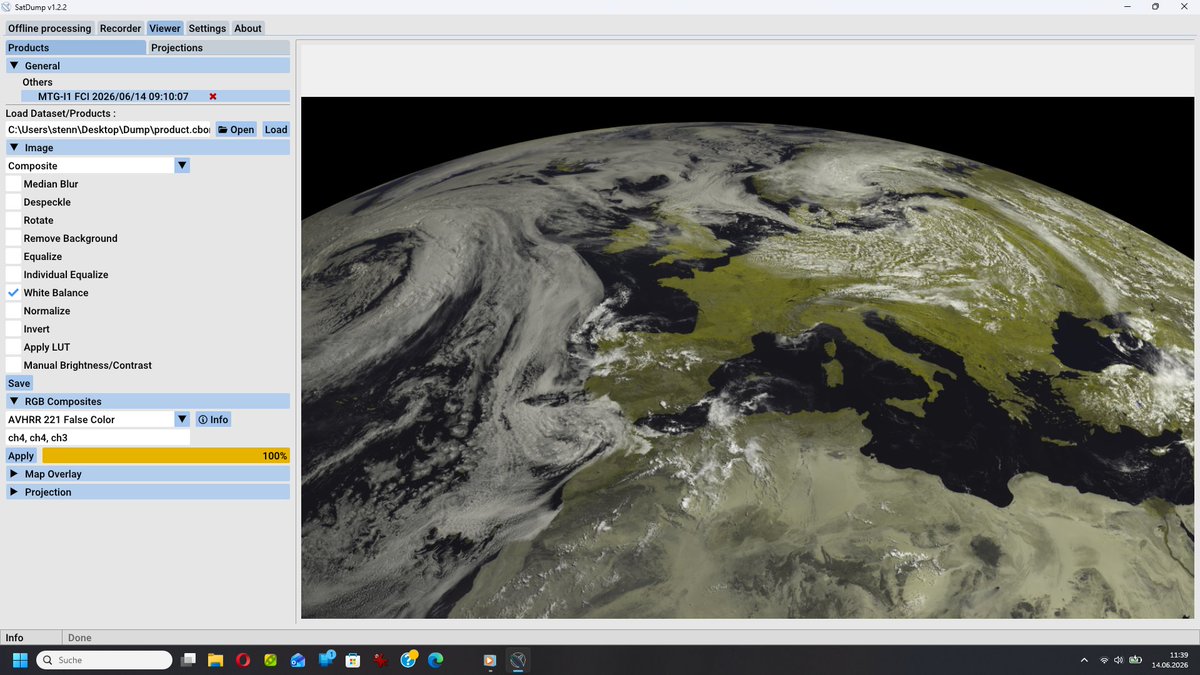The height and width of the screenshot is (675, 1200).
Task: Launch Microsoft Edge from the taskbar
Action: click(x=436, y=660)
